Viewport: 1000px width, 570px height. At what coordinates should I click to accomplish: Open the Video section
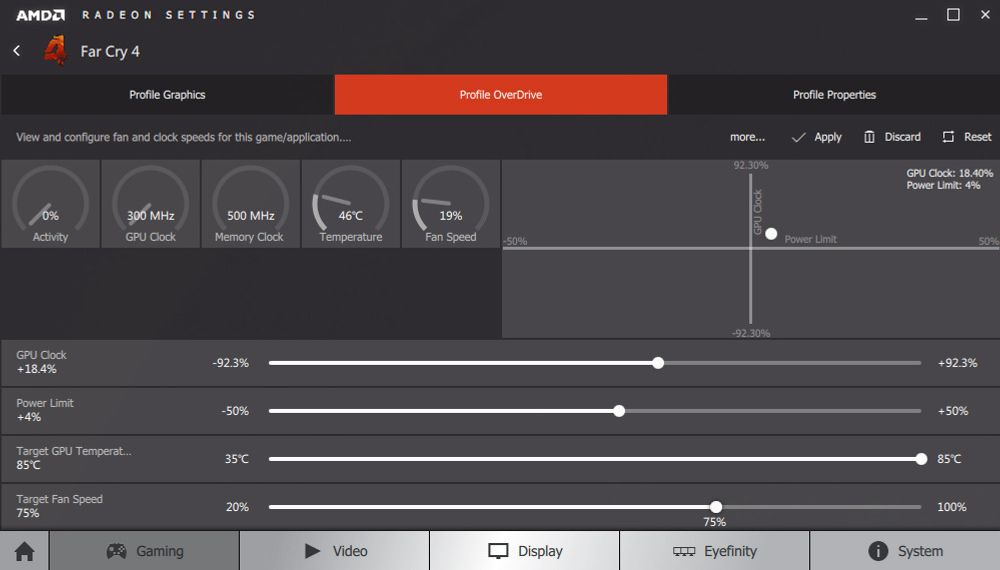[x=334, y=551]
